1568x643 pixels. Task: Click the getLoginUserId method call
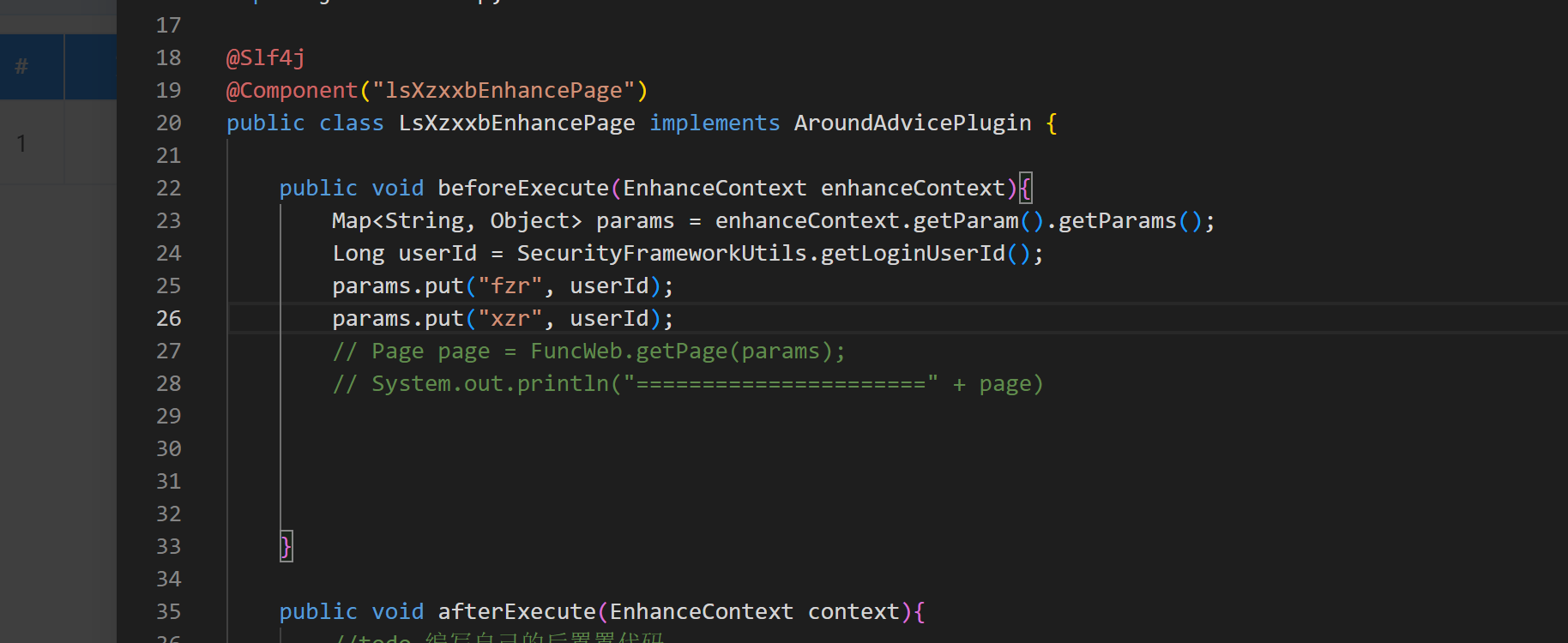(x=912, y=254)
